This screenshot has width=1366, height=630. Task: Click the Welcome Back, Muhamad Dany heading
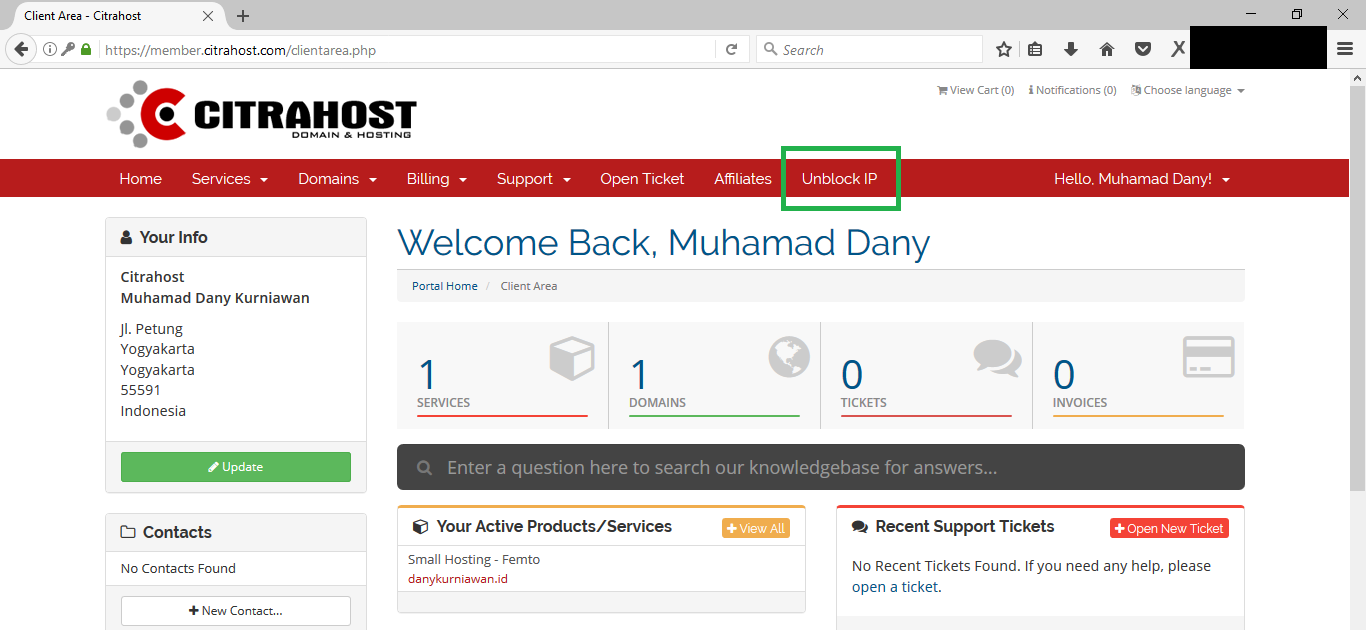click(664, 243)
